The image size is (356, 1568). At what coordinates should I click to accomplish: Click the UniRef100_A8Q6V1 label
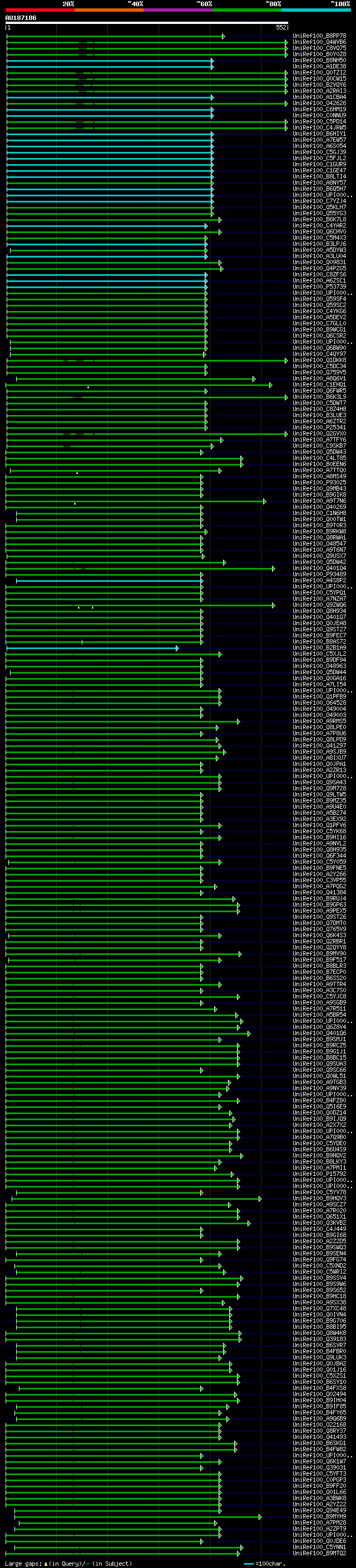319,379
